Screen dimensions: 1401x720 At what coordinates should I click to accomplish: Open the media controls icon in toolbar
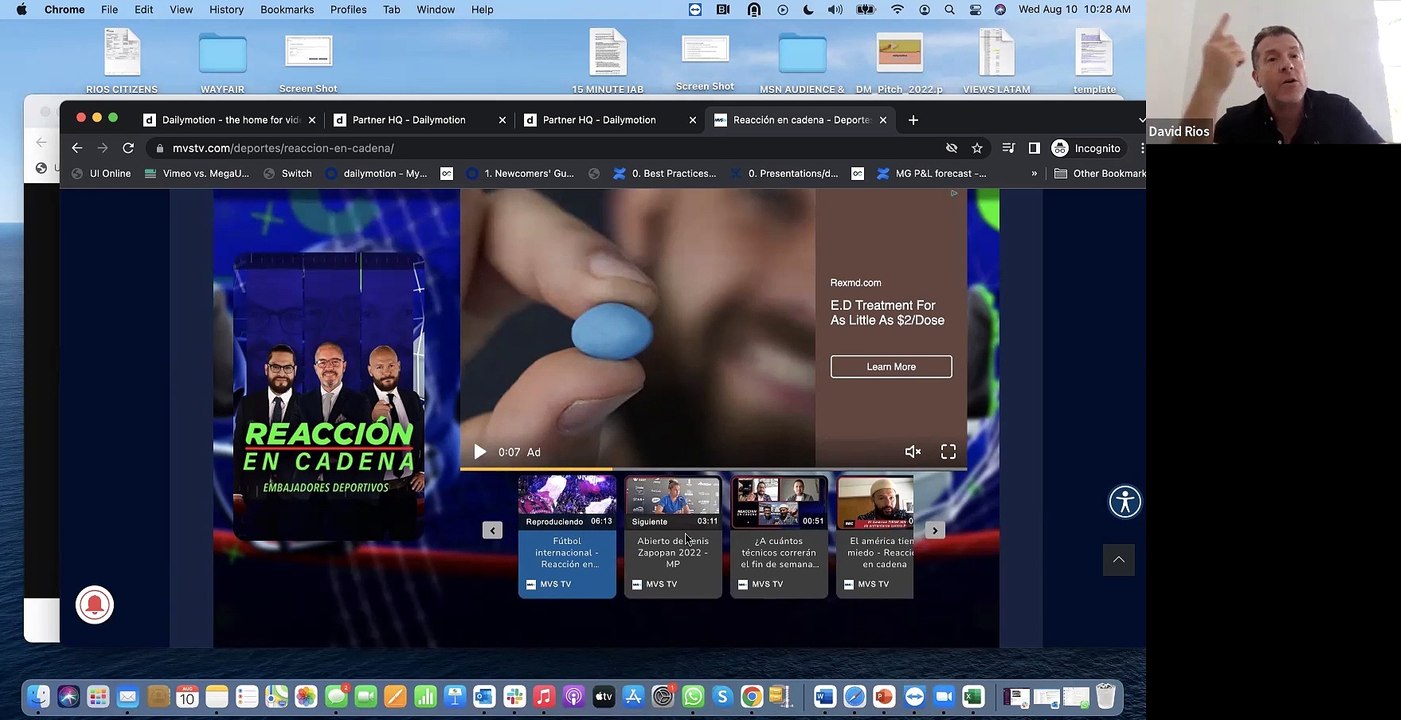[x=1008, y=148]
